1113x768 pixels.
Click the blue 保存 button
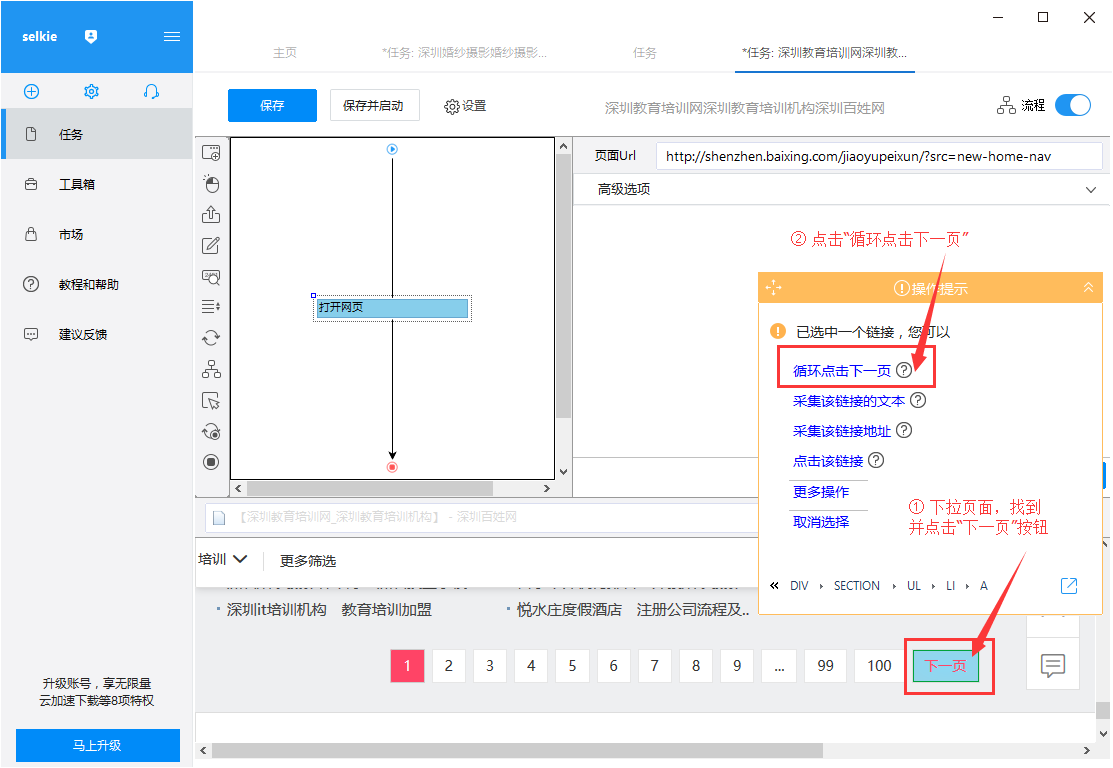(x=272, y=106)
